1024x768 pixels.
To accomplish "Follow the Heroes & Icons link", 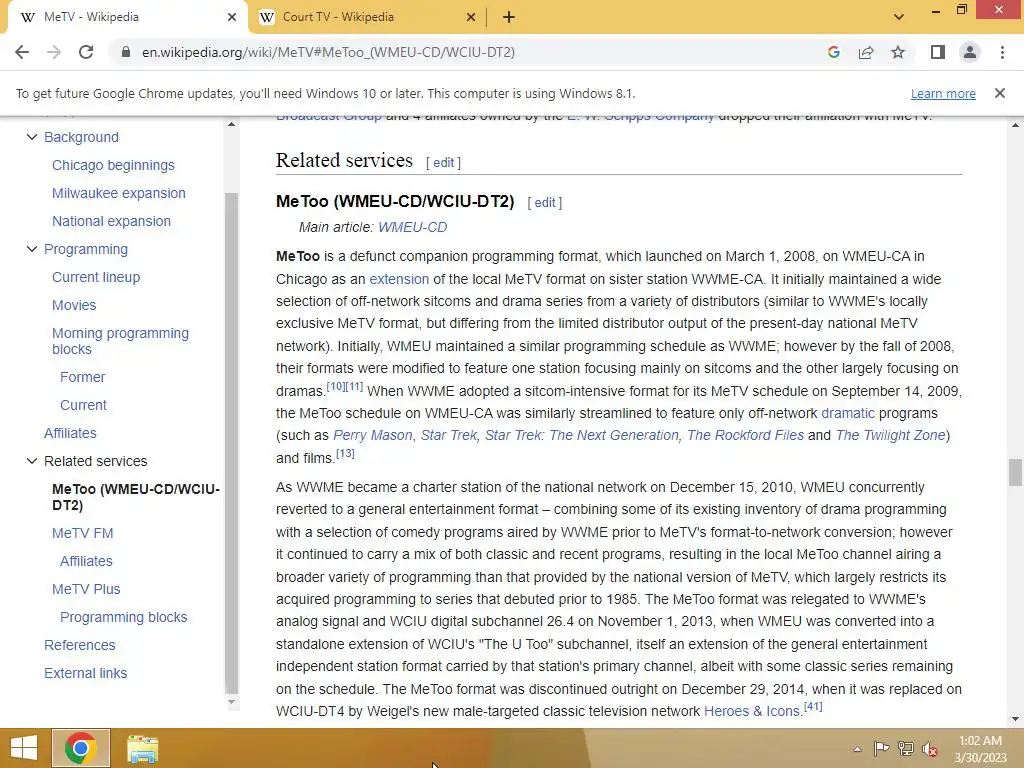I will (x=752, y=711).
